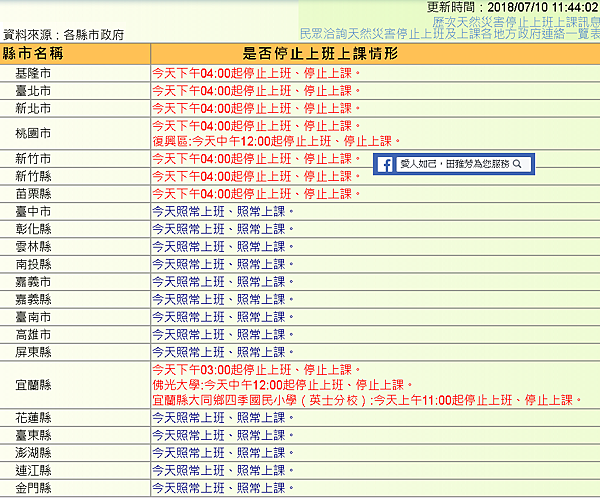Screen dimensions: 600x498
Task: Click 苗栗縣 status 今天下午04:00起停止上班
Action: point(256,194)
